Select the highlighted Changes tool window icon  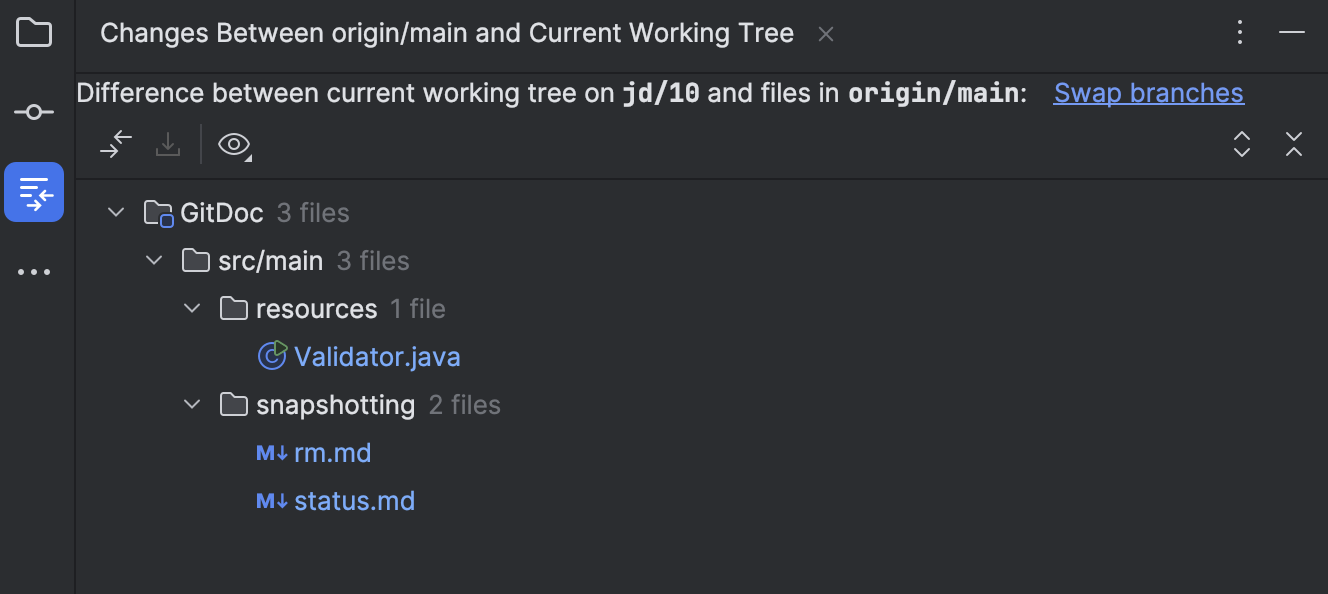(34, 192)
